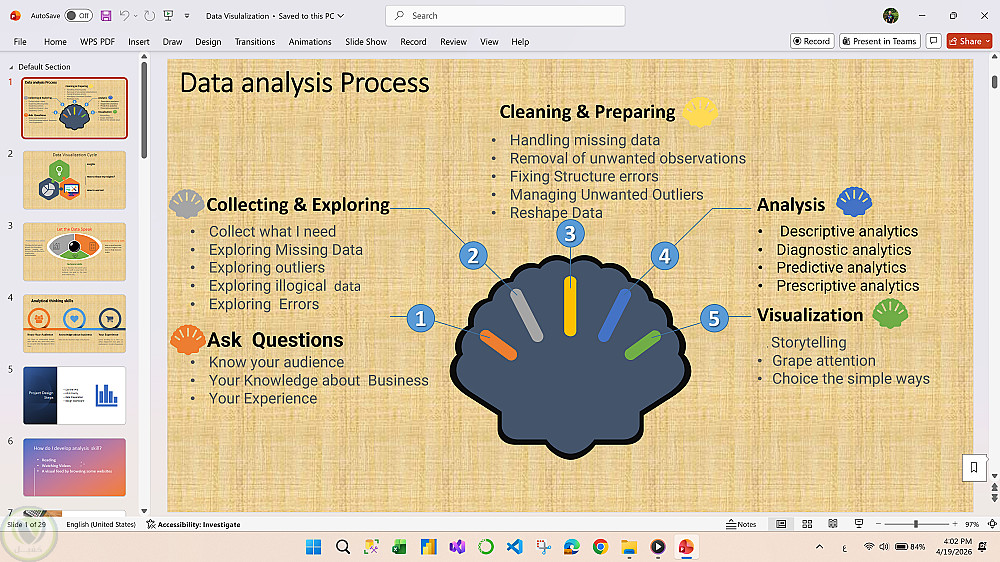Adjust the zoom slider handle

916,524
